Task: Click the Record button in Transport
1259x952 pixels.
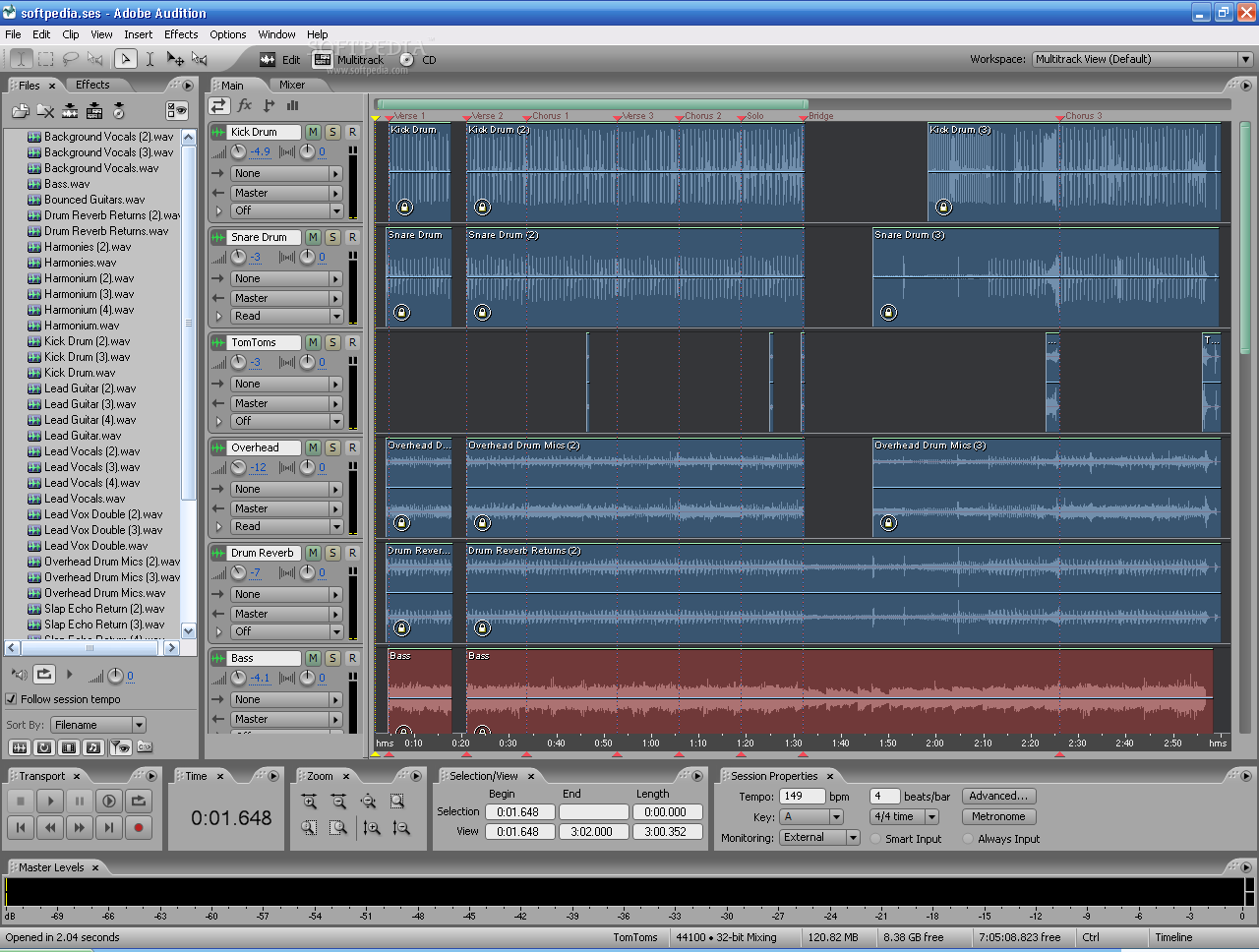Action: click(139, 827)
